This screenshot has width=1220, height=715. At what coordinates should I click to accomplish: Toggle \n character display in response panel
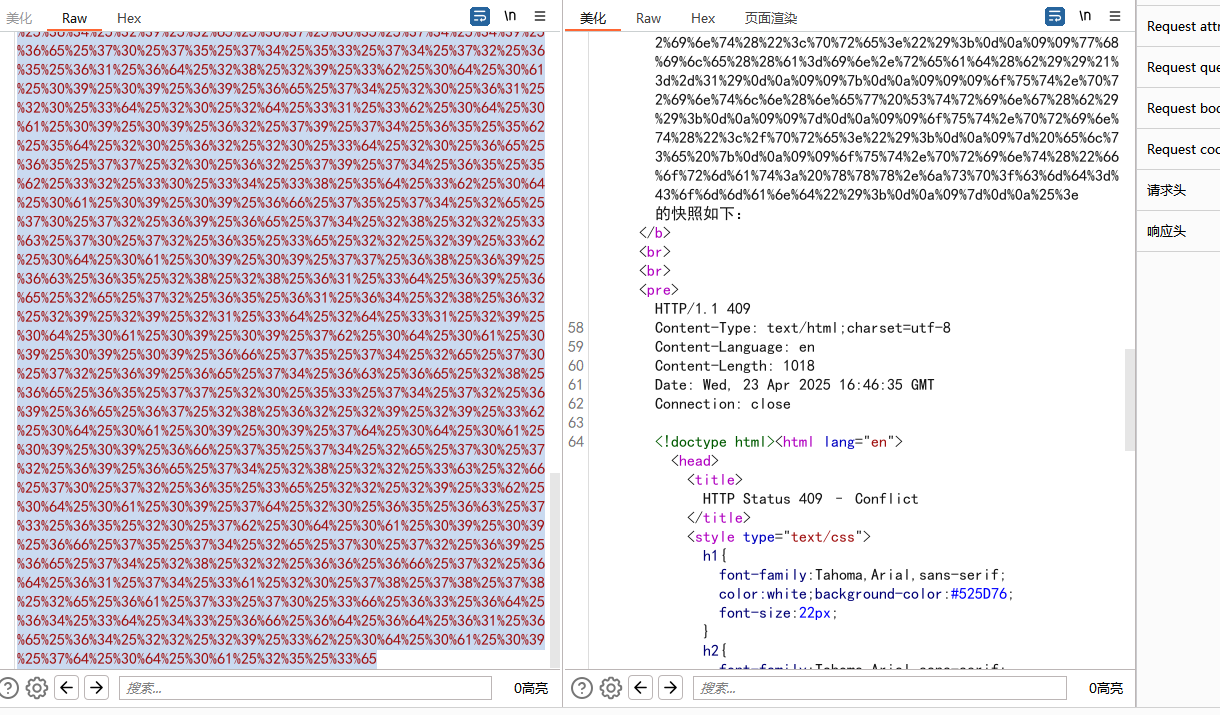point(1085,16)
